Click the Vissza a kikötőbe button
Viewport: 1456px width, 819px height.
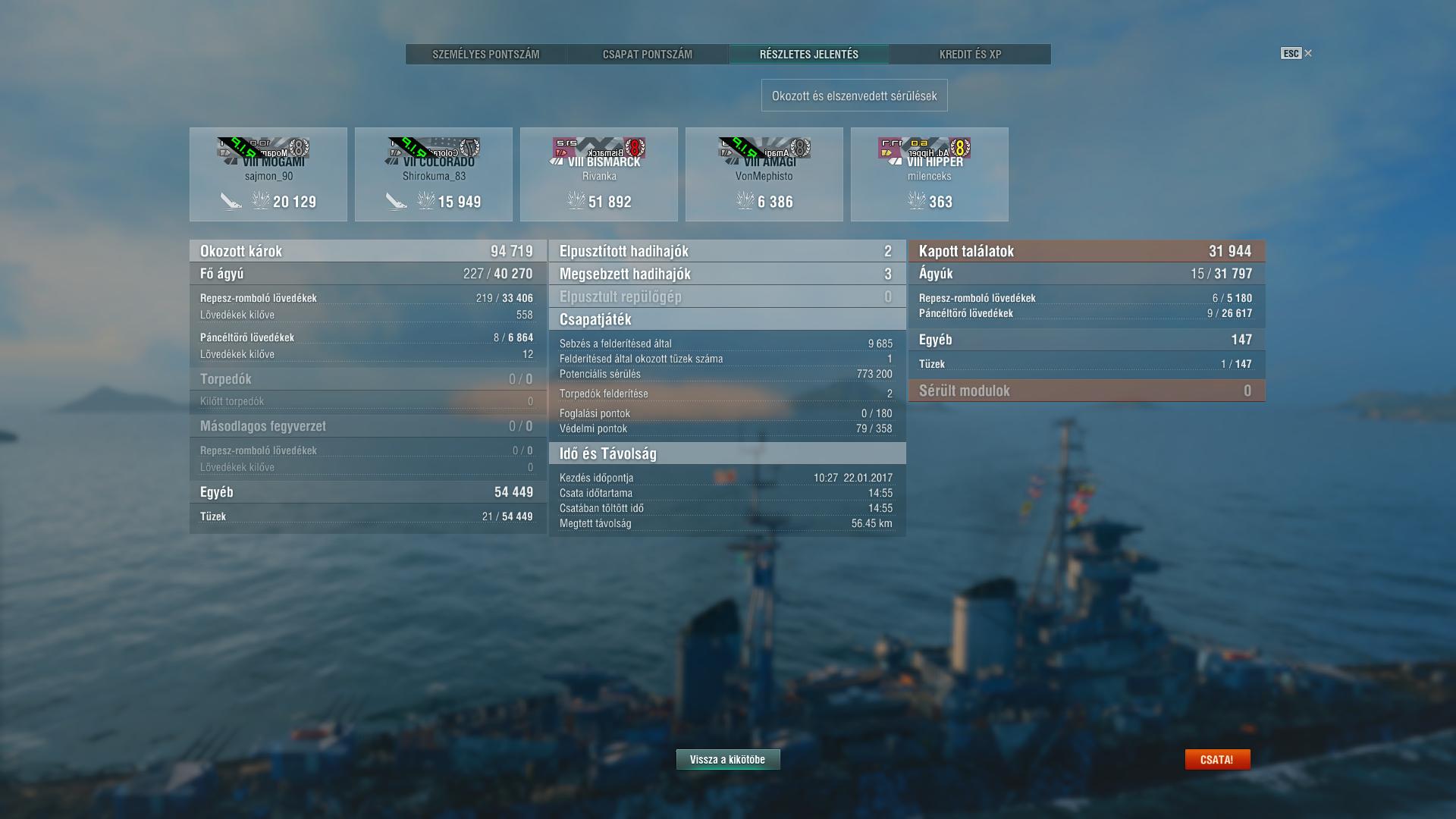tap(728, 759)
